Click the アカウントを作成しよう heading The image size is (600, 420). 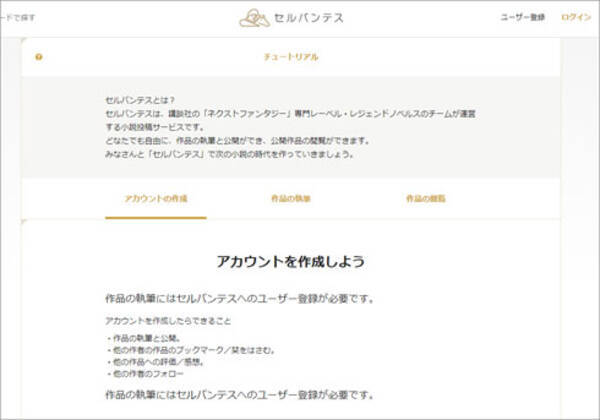point(290,261)
